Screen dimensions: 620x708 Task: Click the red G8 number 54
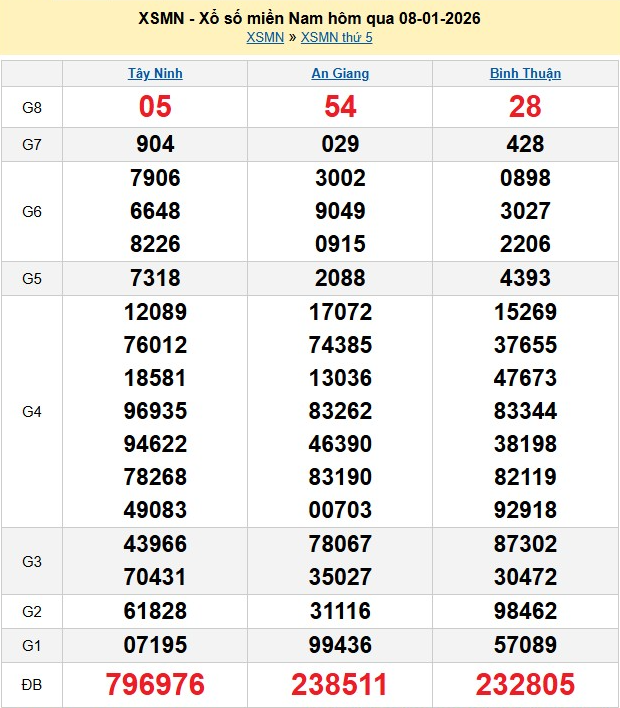[x=340, y=107]
